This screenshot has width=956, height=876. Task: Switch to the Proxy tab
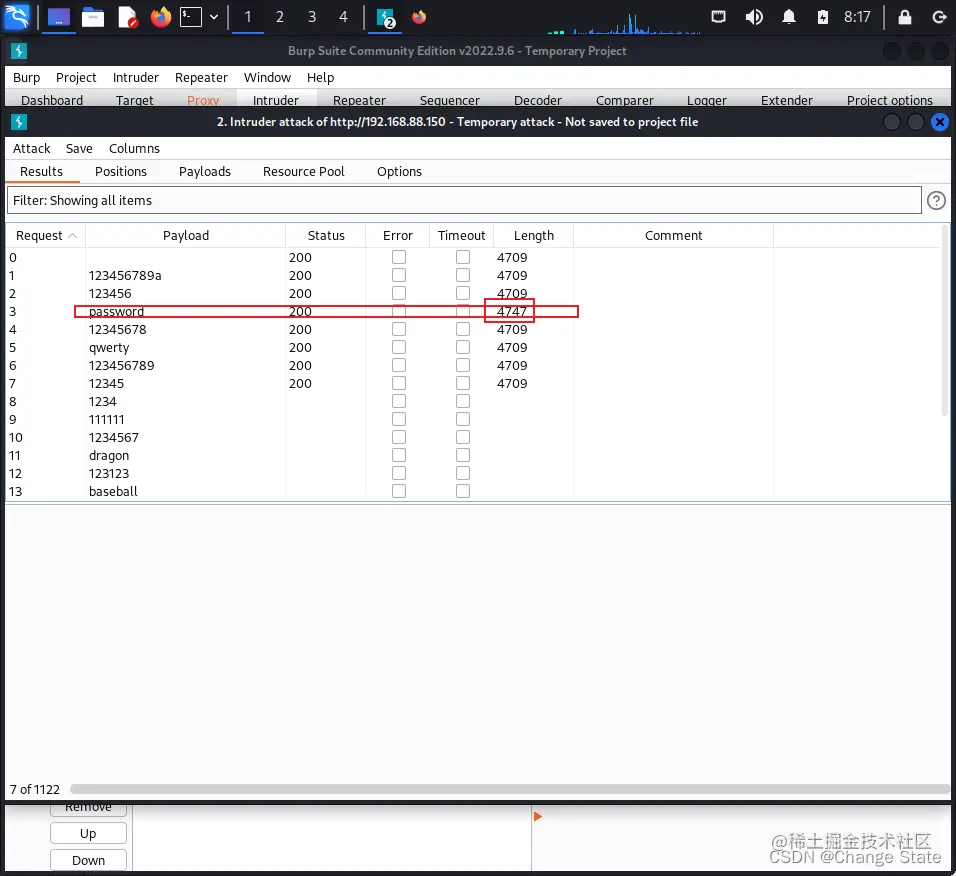pos(203,100)
